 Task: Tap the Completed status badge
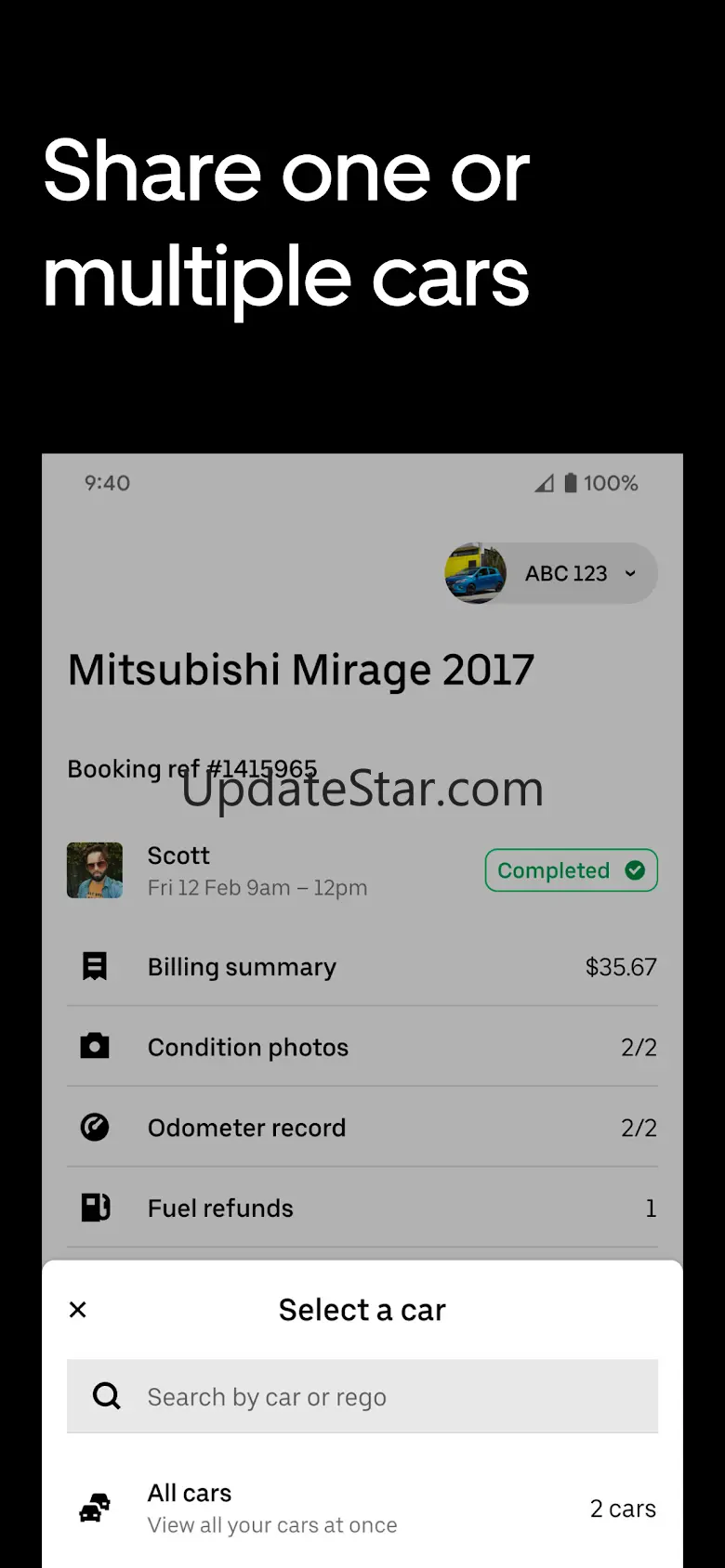pos(572,870)
